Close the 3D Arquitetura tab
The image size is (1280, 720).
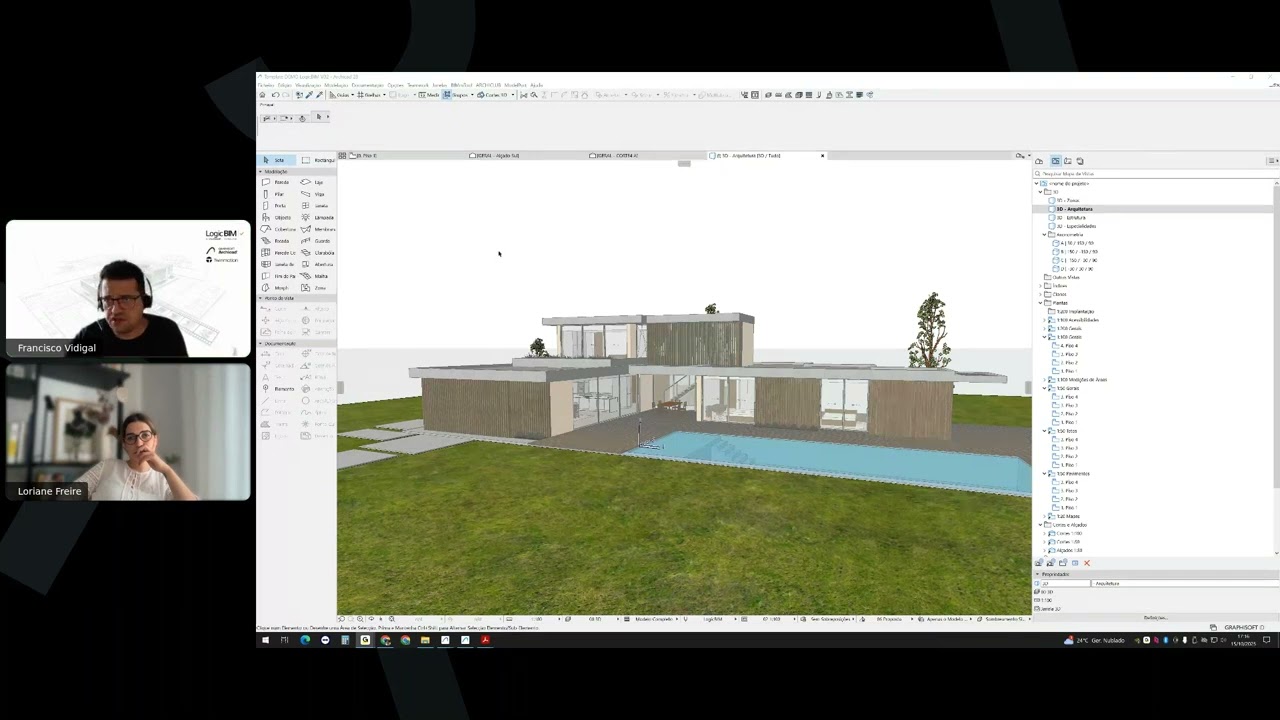pos(822,156)
